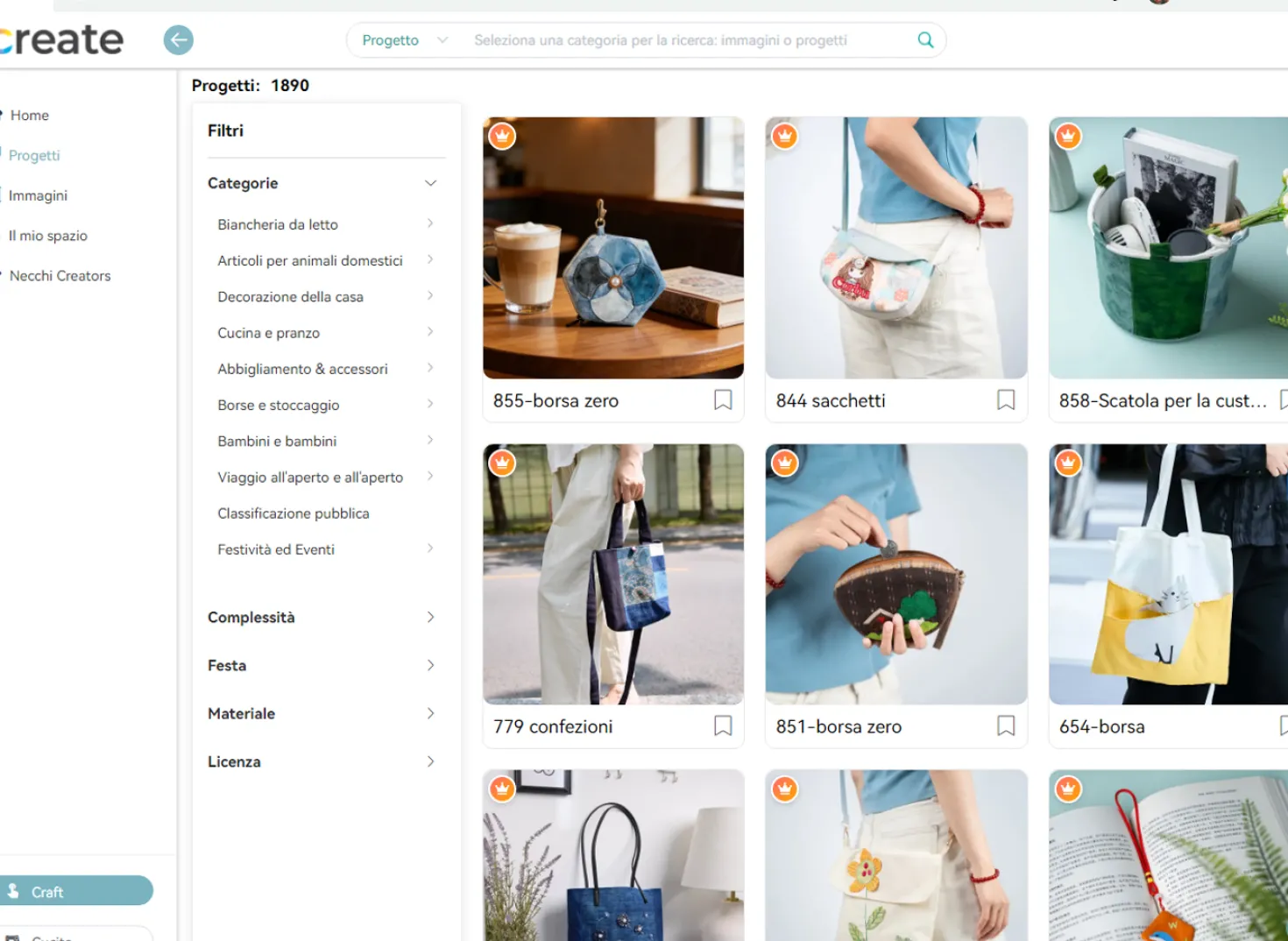Expand Viaggio all'aperto e all'aperto category
Image resolution: width=1288 pixels, height=941 pixels.
[x=430, y=476]
